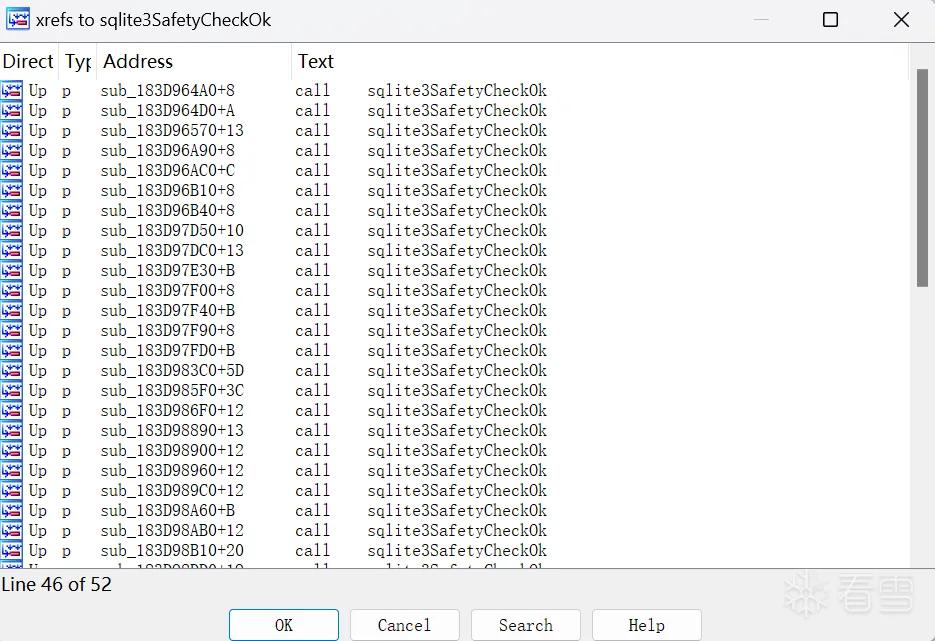Select address sub_183D96570+13
The width and height of the screenshot is (935, 641).
tap(172, 131)
